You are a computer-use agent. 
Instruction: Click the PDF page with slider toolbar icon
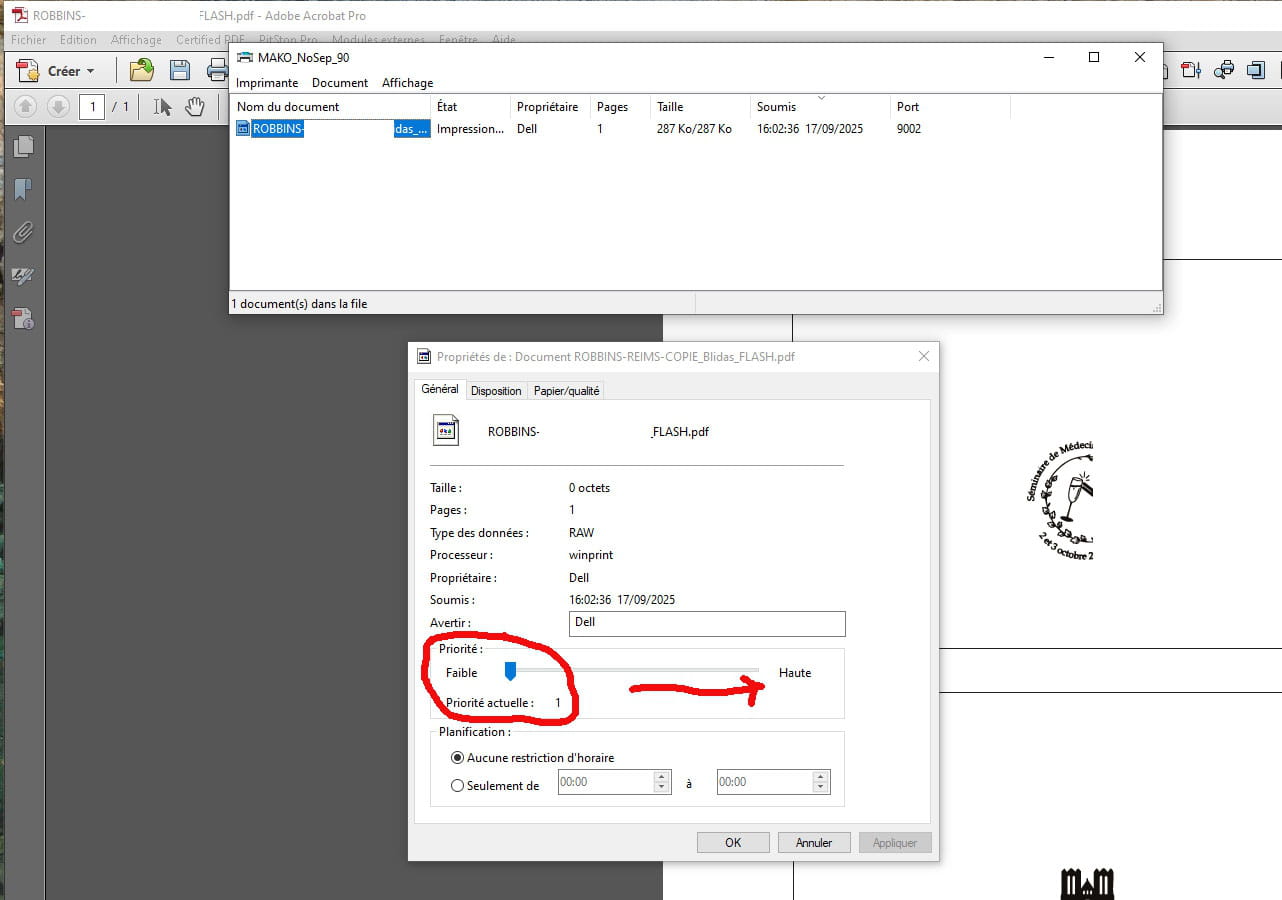pyautogui.click(x=1191, y=70)
